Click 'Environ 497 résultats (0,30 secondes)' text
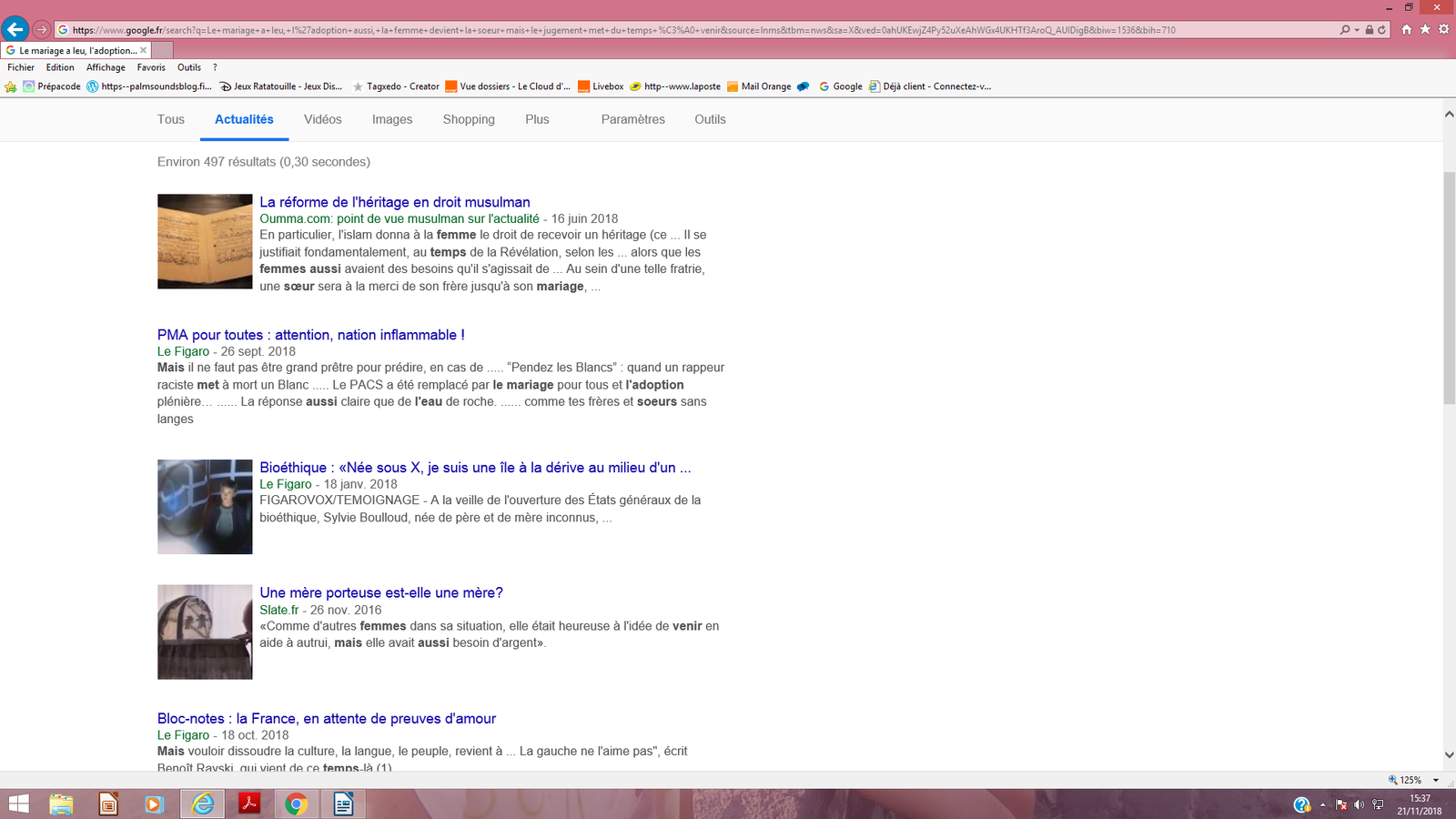Image resolution: width=1456 pixels, height=819 pixels. point(264,162)
